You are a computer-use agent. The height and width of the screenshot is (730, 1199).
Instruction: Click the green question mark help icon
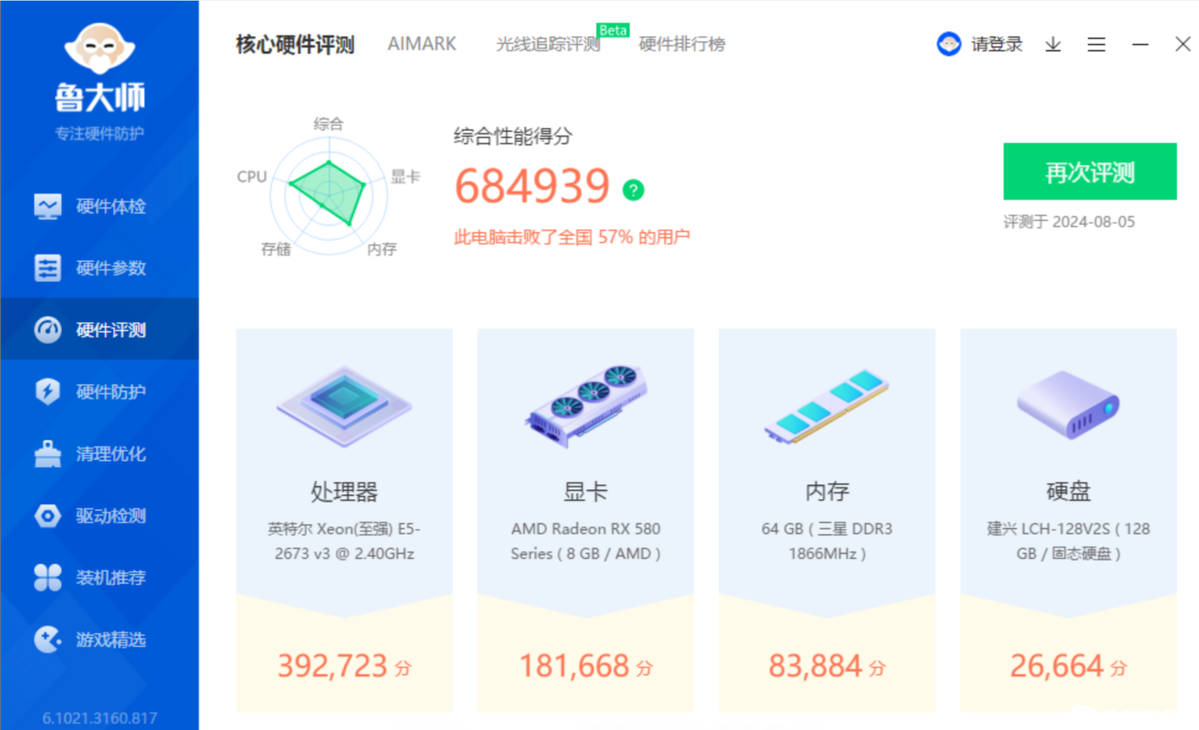pyautogui.click(x=633, y=190)
